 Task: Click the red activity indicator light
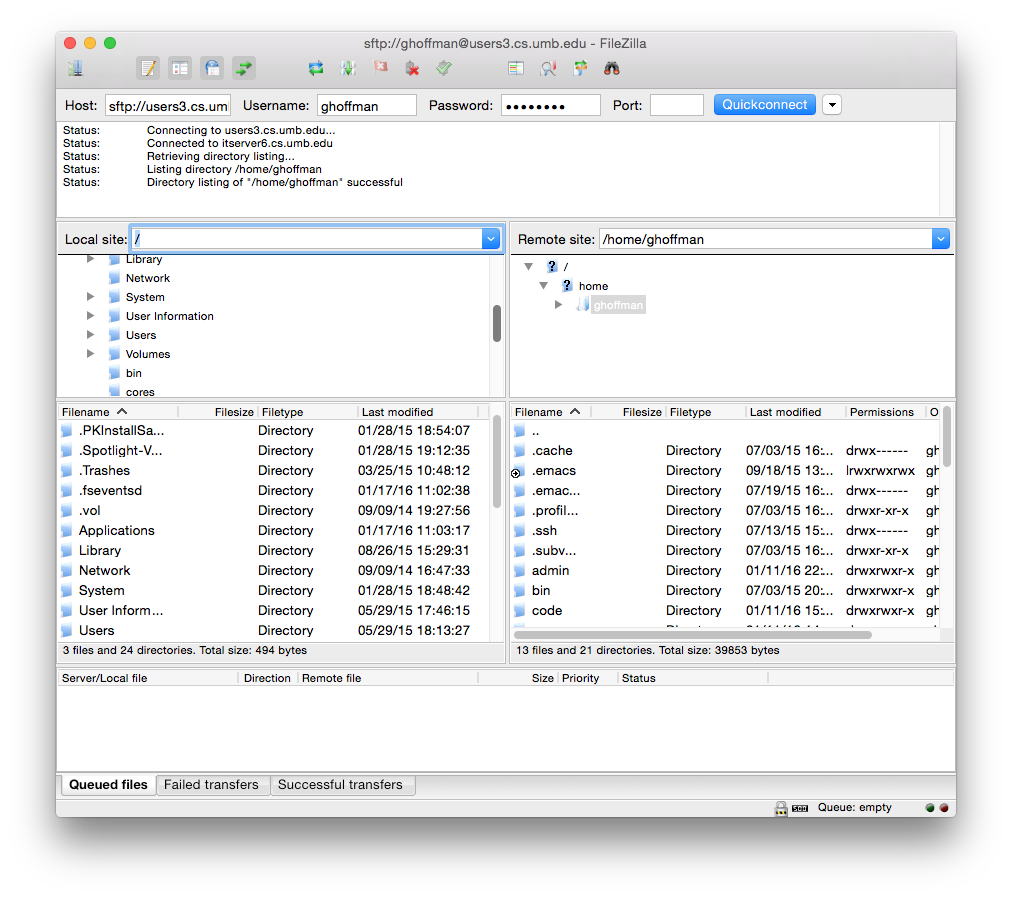(x=944, y=808)
